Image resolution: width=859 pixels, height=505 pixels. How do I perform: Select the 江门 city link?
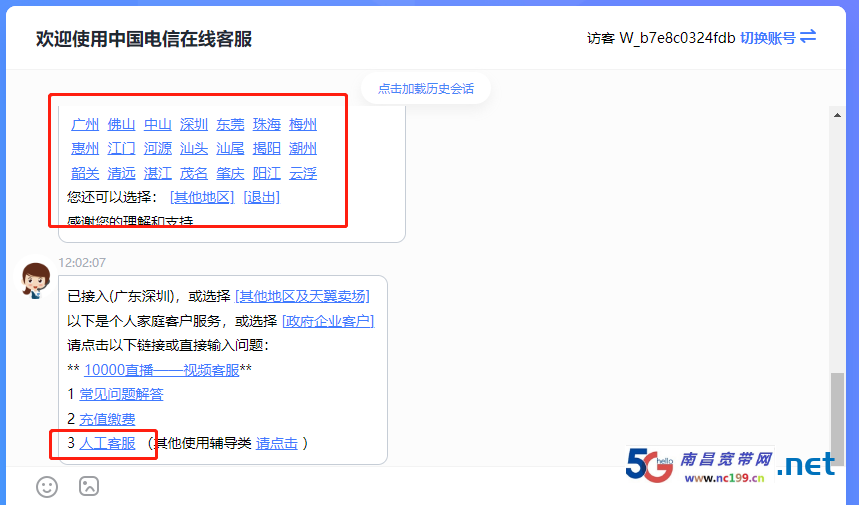[121, 148]
